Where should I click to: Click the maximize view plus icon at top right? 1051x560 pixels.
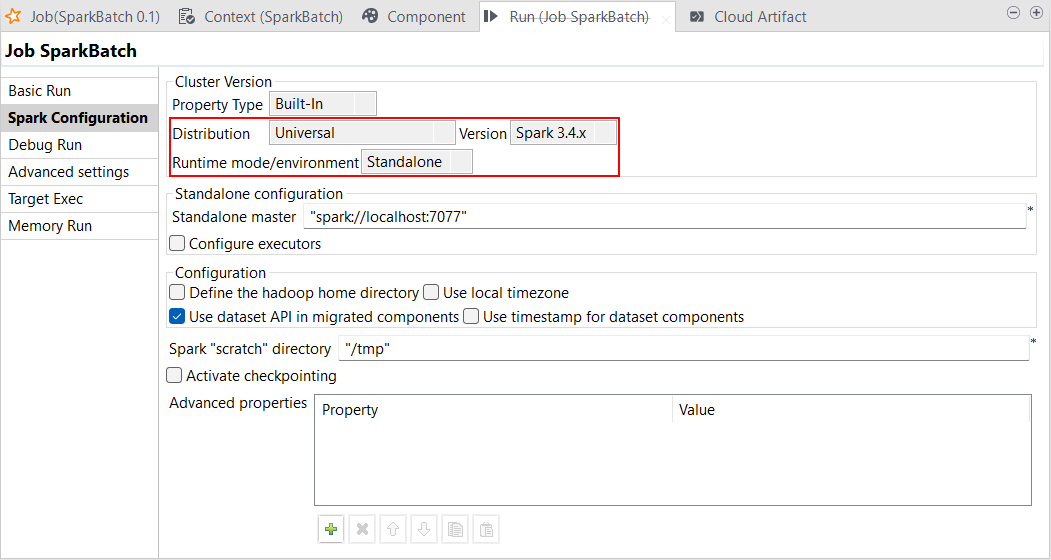[x=1036, y=13]
